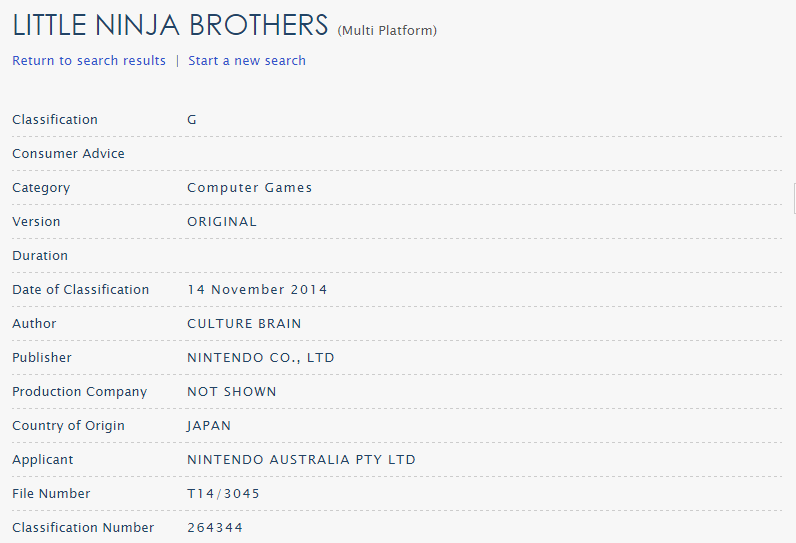Click the Duration field label

(40, 256)
